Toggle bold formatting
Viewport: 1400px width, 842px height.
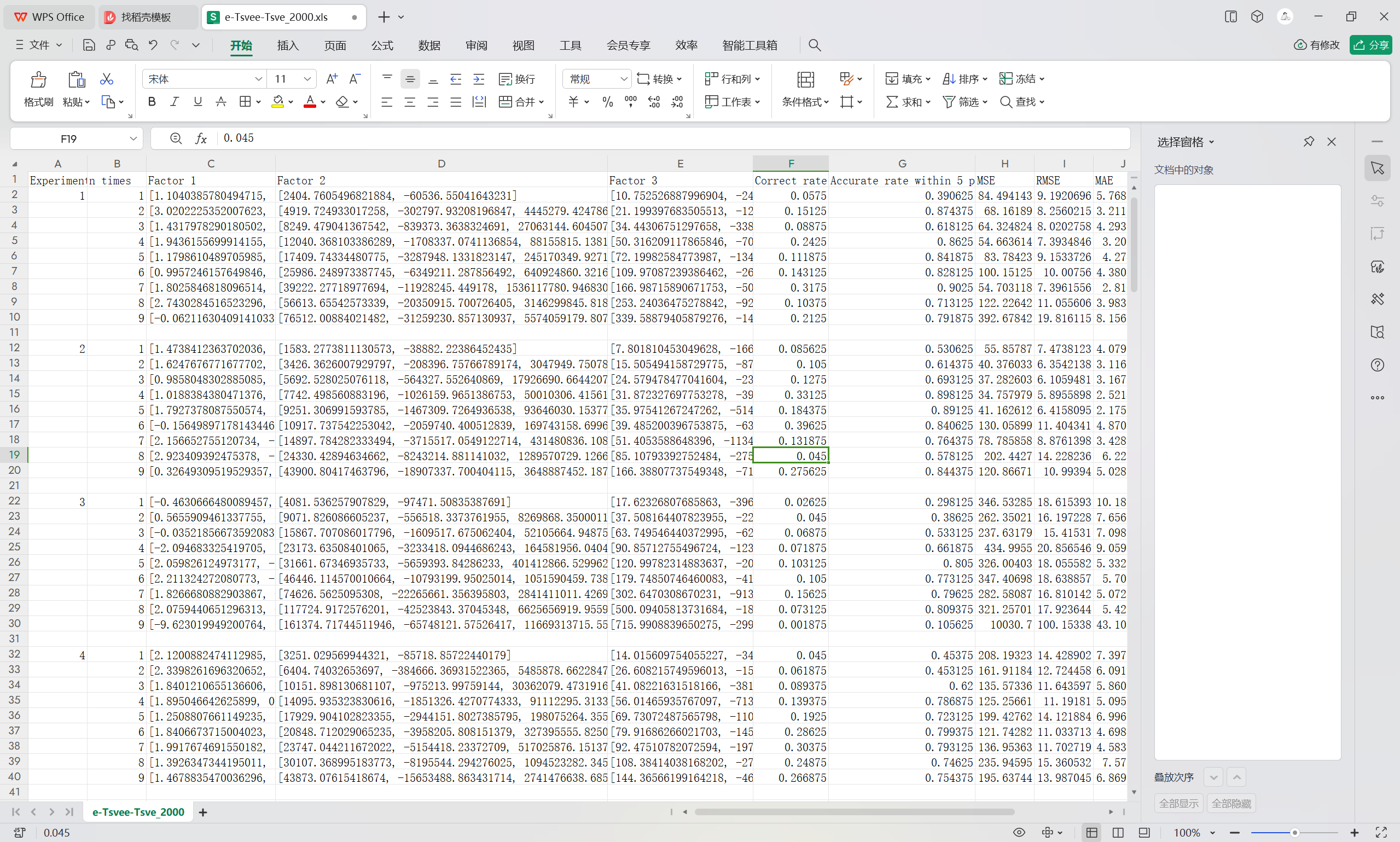click(152, 102)
